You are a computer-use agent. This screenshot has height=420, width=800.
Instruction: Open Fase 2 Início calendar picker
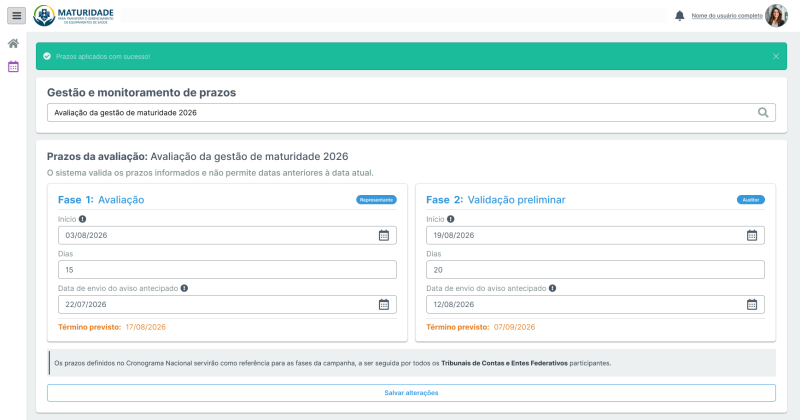752,235
